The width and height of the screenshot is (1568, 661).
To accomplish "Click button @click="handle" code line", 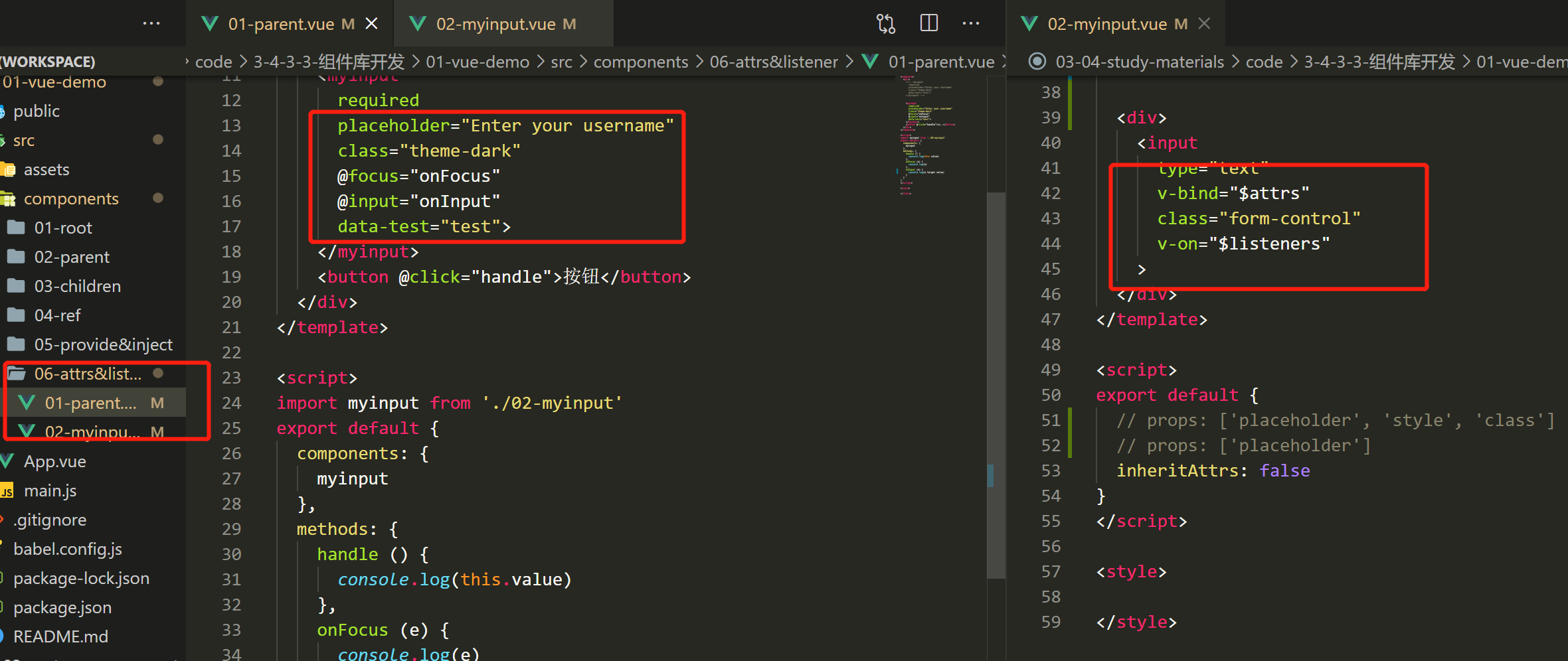I will pyautogui.click(x=504, y=277).
